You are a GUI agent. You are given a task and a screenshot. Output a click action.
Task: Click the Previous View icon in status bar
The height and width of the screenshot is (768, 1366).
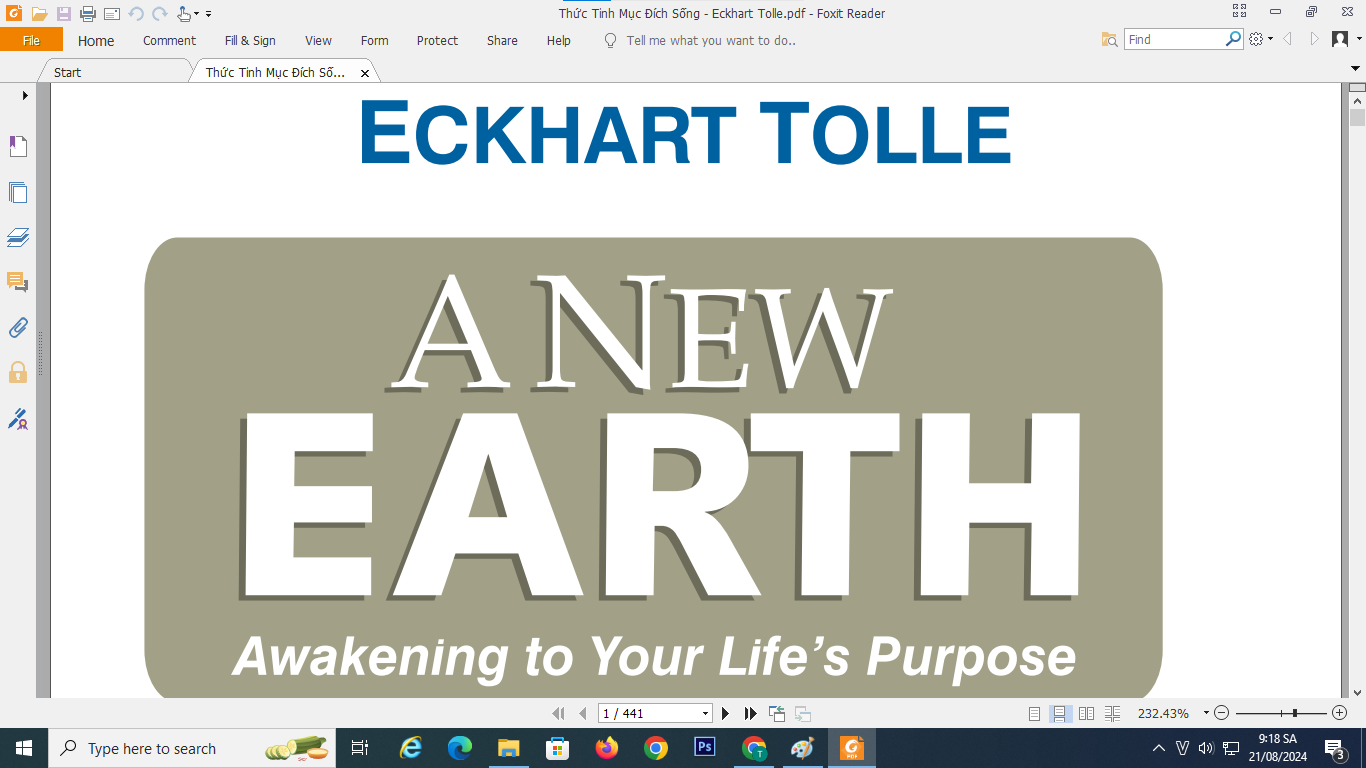tap(777, 713)
